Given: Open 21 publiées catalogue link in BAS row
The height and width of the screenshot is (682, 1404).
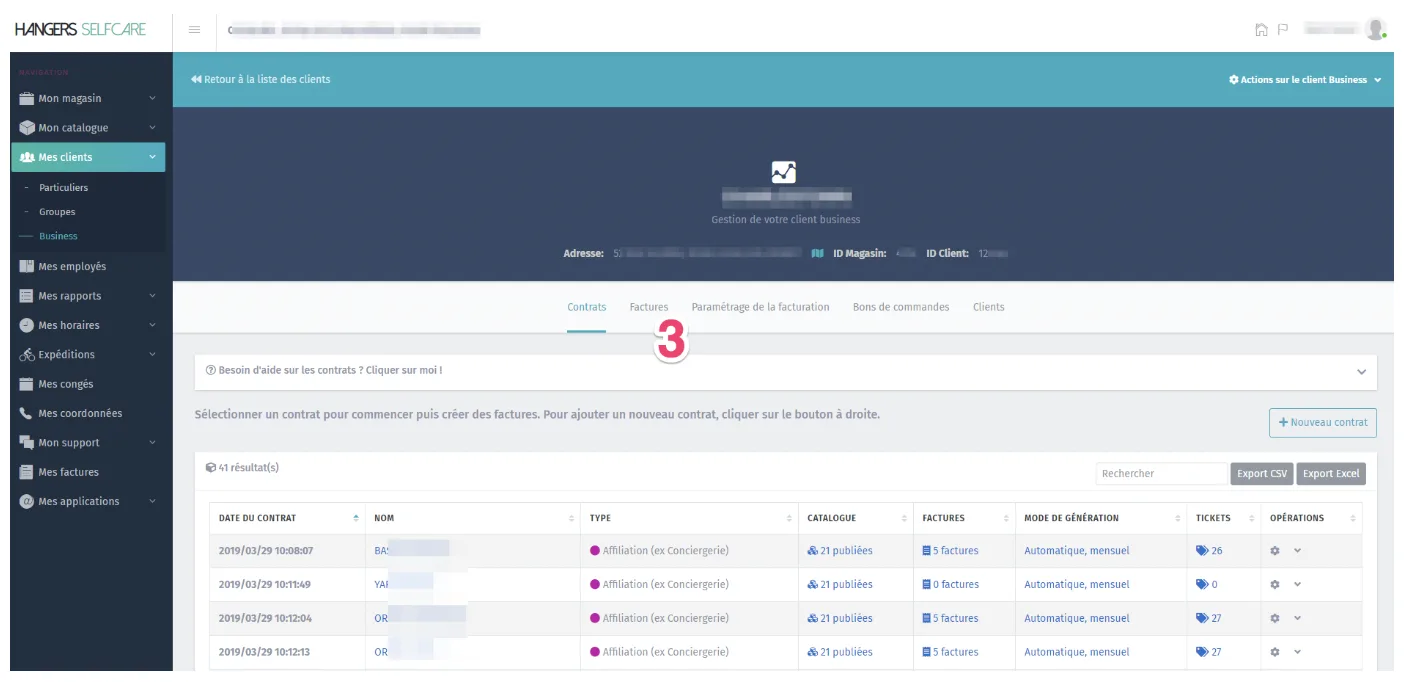Looking at the screenshot, I should [840, 551].
